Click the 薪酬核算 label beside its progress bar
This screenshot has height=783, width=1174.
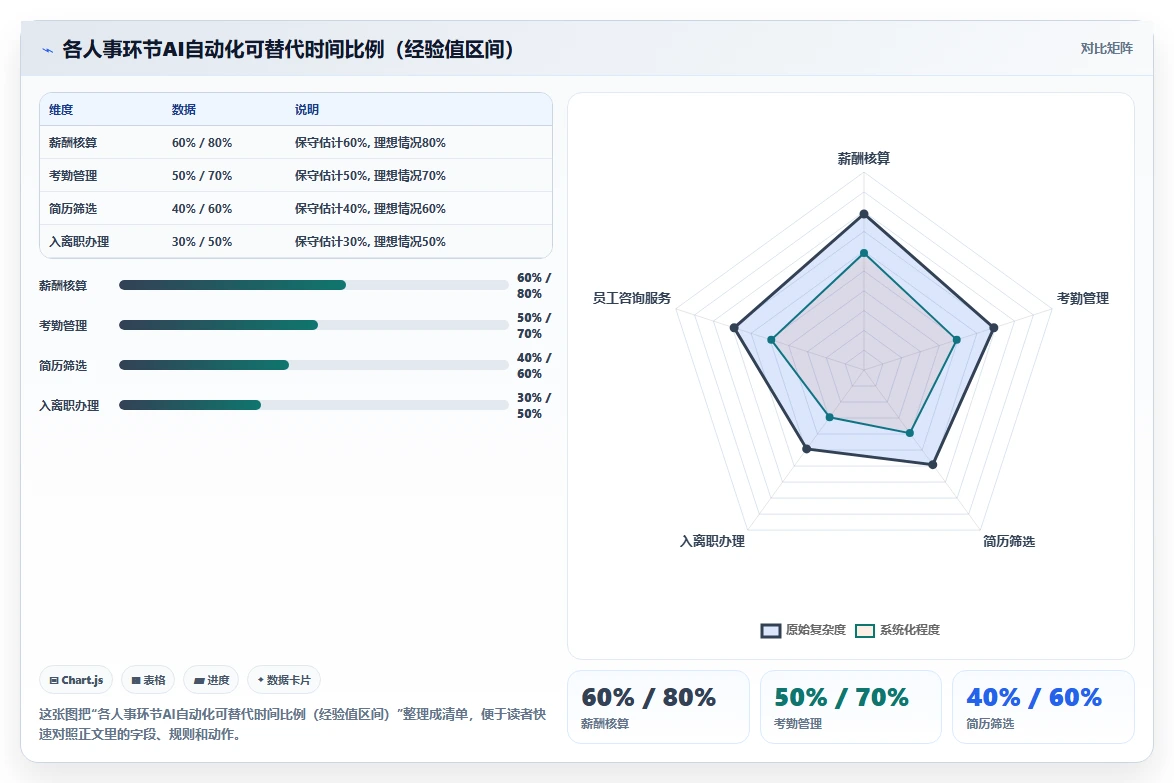63,285
